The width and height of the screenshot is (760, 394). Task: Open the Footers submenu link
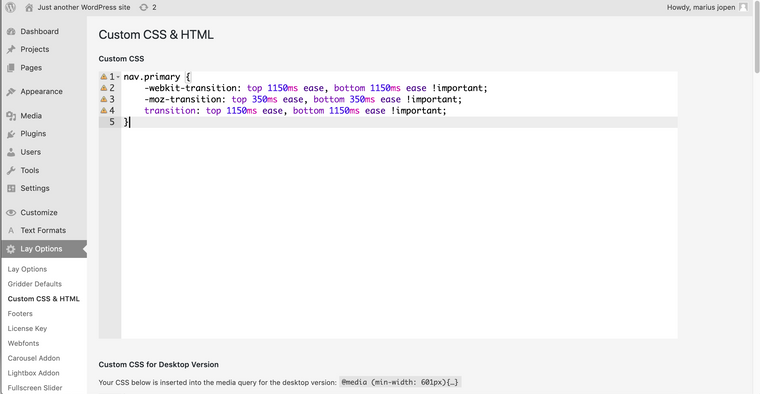20,314
